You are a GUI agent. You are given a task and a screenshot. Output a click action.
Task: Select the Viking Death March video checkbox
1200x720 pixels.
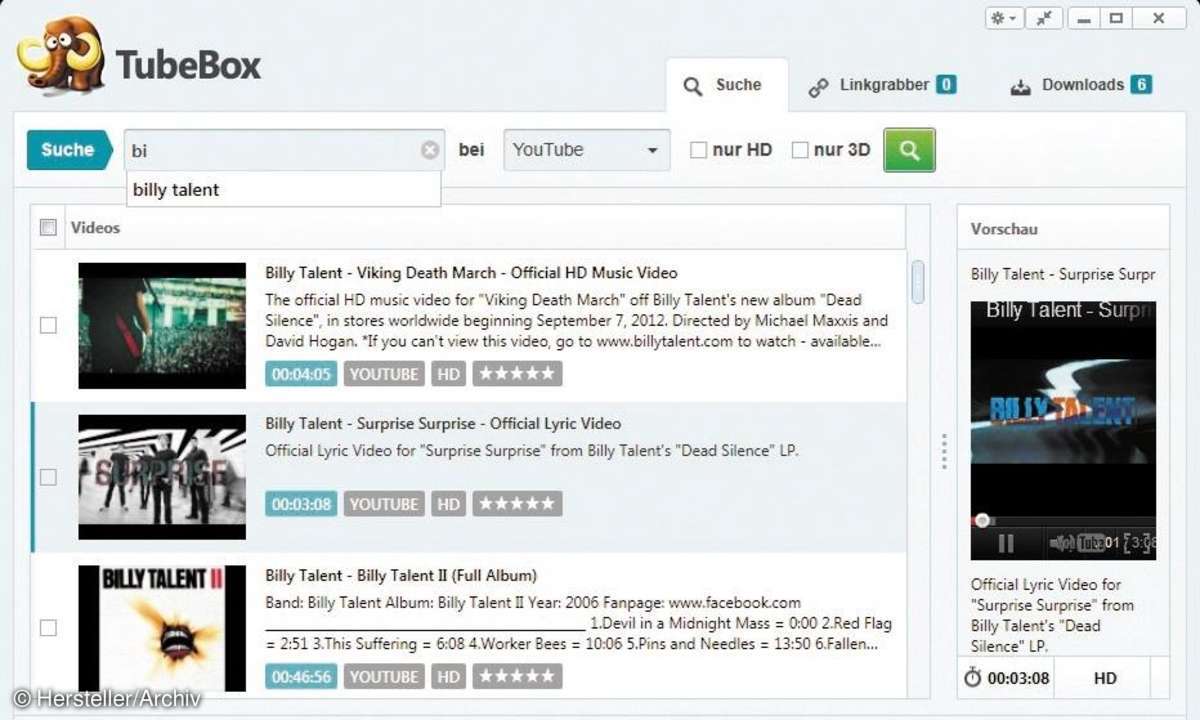click(48, 325)
